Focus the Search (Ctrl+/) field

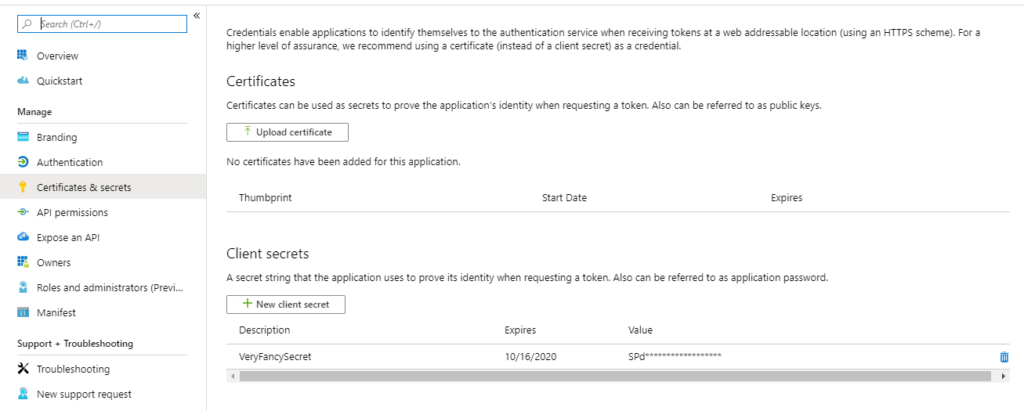coord(102,24)
